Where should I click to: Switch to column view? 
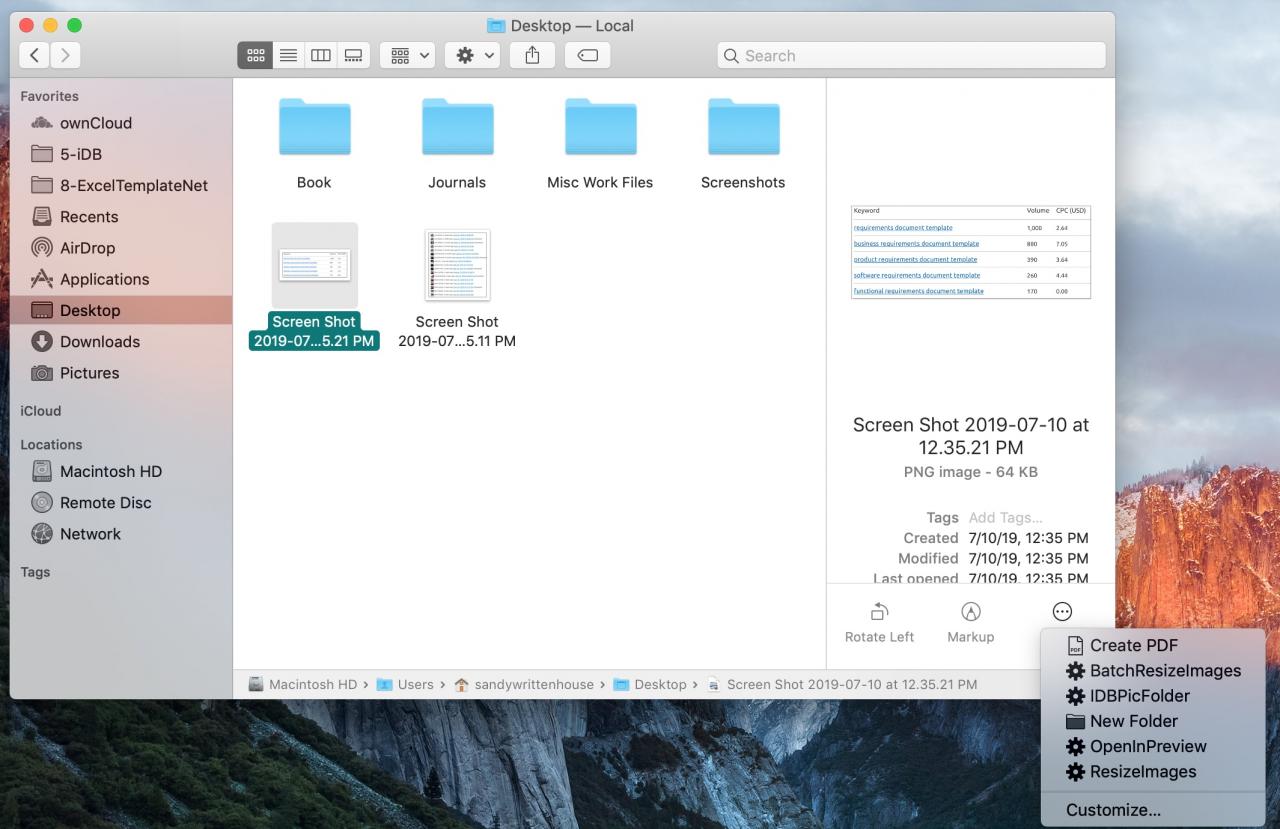click(x=321, y=56)
